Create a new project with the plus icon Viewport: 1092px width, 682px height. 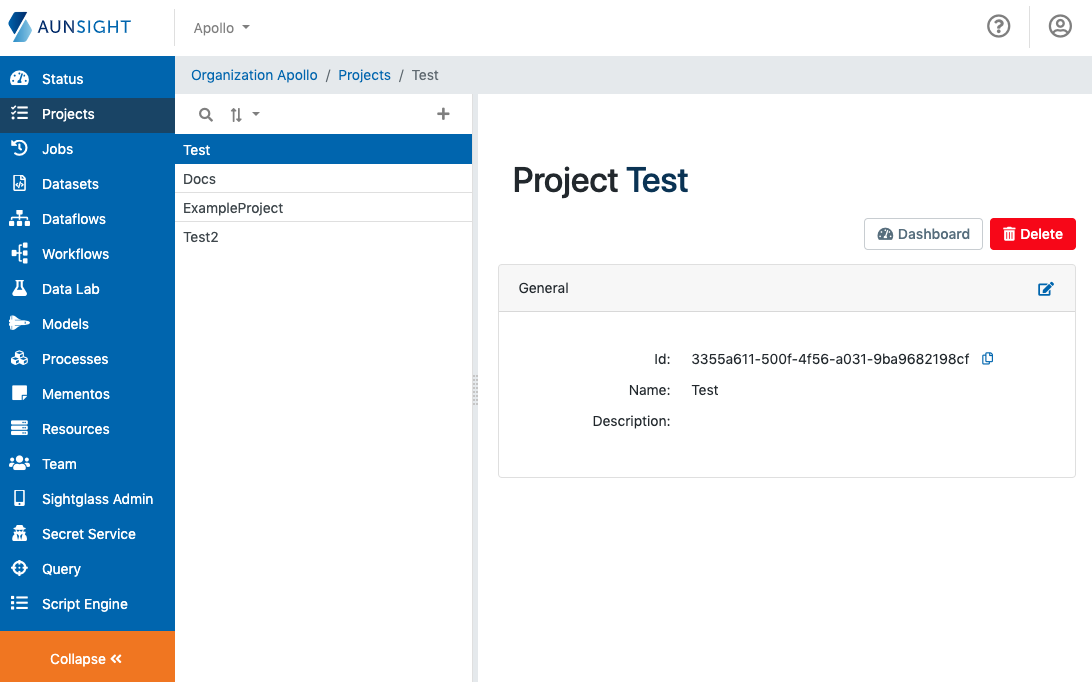coord(443,114)
